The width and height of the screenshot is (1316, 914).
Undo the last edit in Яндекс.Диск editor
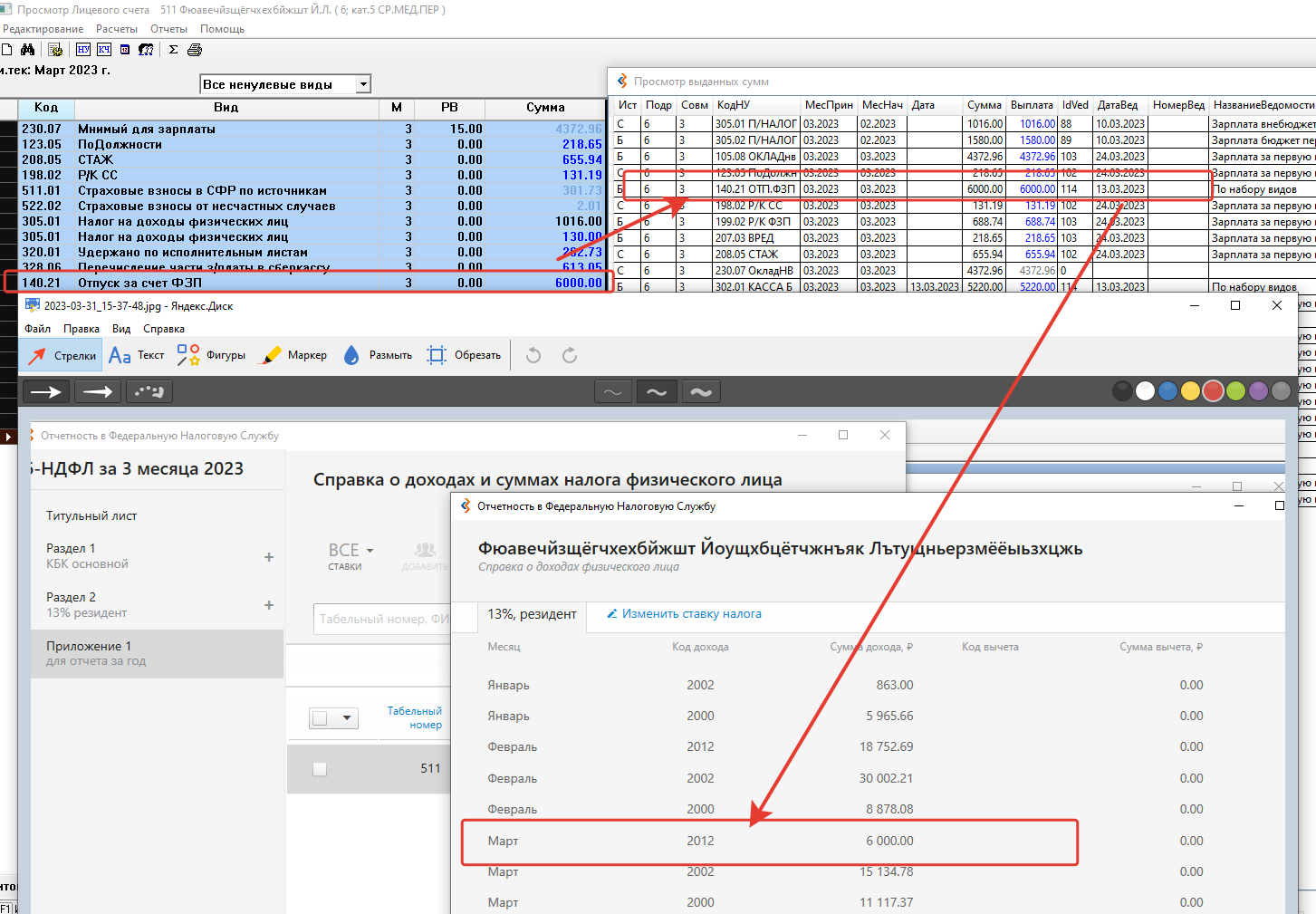point(533,355)
